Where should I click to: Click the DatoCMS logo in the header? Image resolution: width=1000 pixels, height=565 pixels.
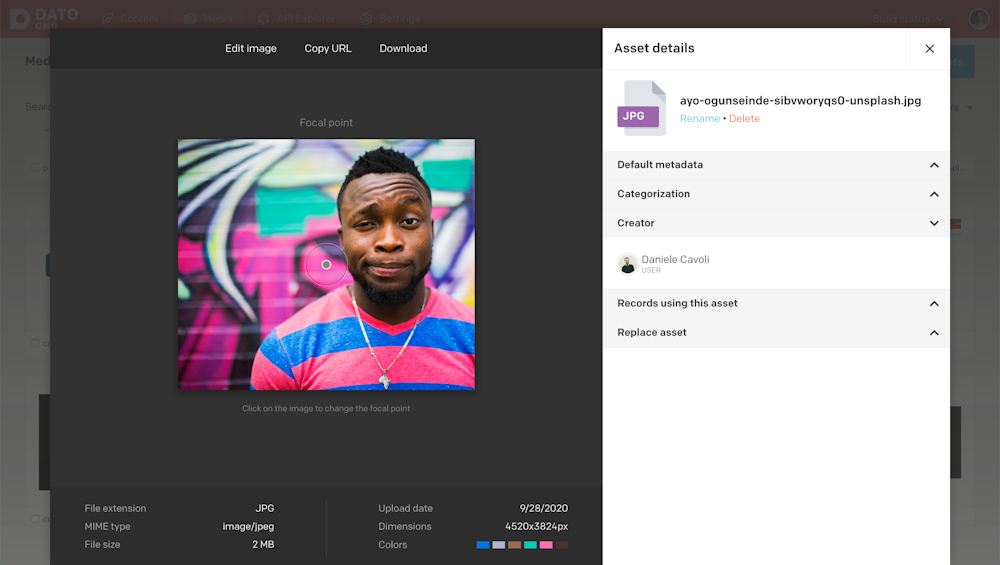pyautogui.click(x=45, y=18)
